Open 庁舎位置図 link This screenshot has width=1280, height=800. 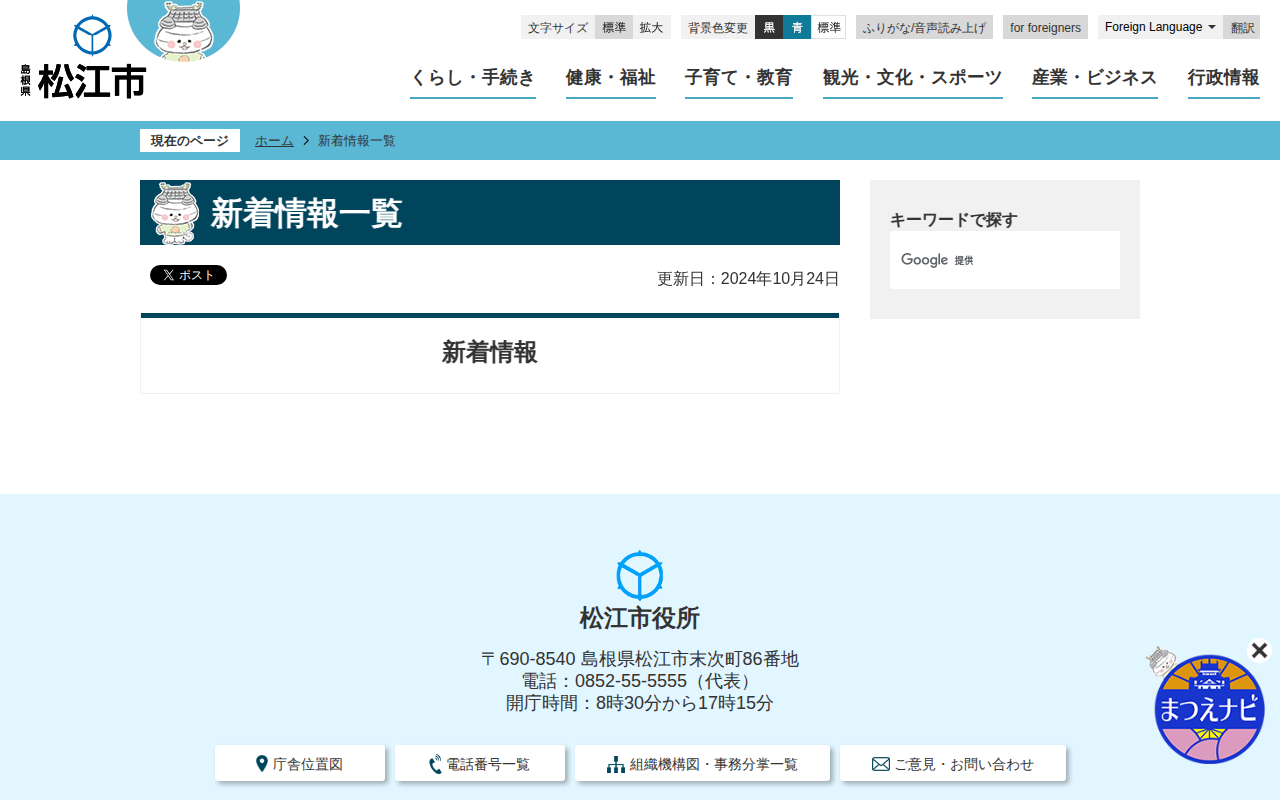tap(300, 764)
